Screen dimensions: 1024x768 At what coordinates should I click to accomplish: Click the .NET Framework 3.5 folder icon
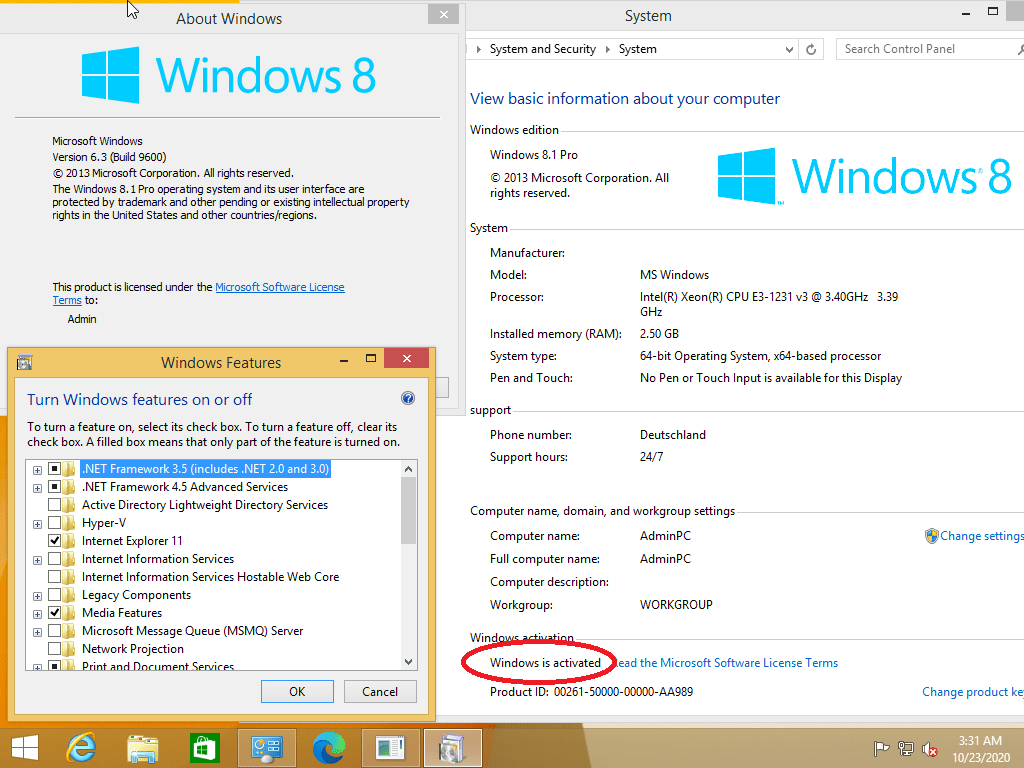69,469
